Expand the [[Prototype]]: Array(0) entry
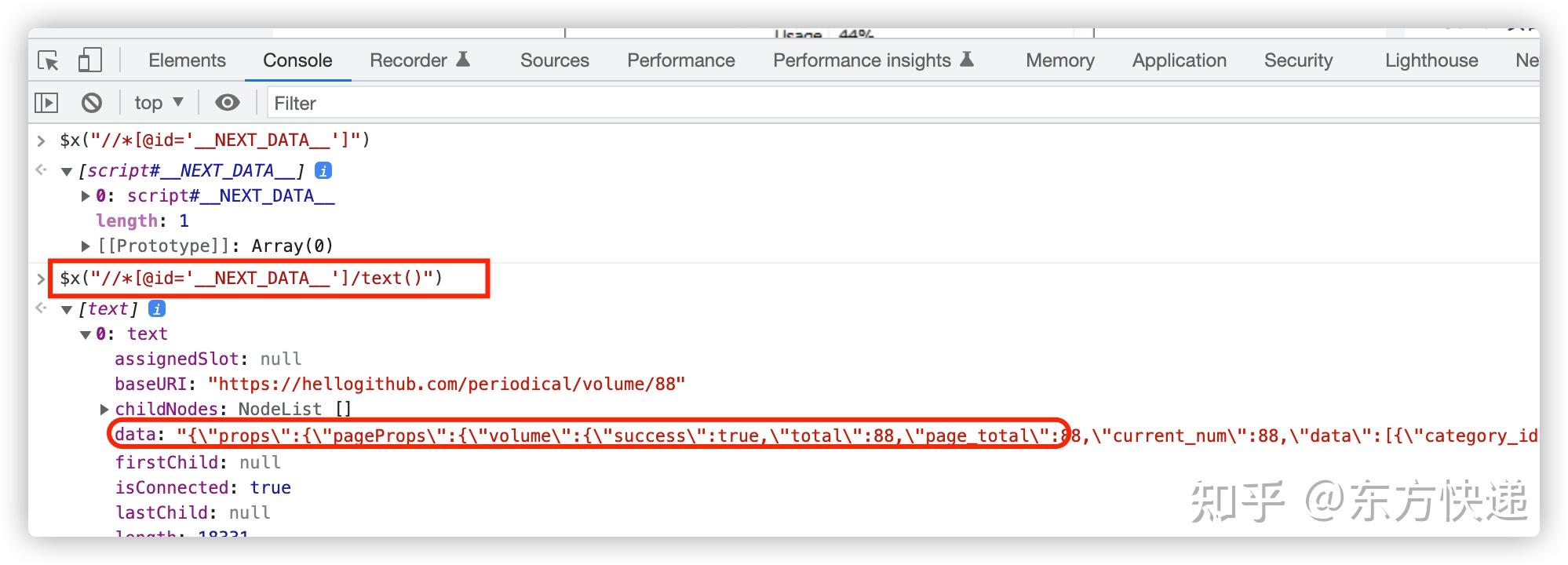The width and height of the screenshot is (1568, 565). pyautogui.click(x=86, y=246)
